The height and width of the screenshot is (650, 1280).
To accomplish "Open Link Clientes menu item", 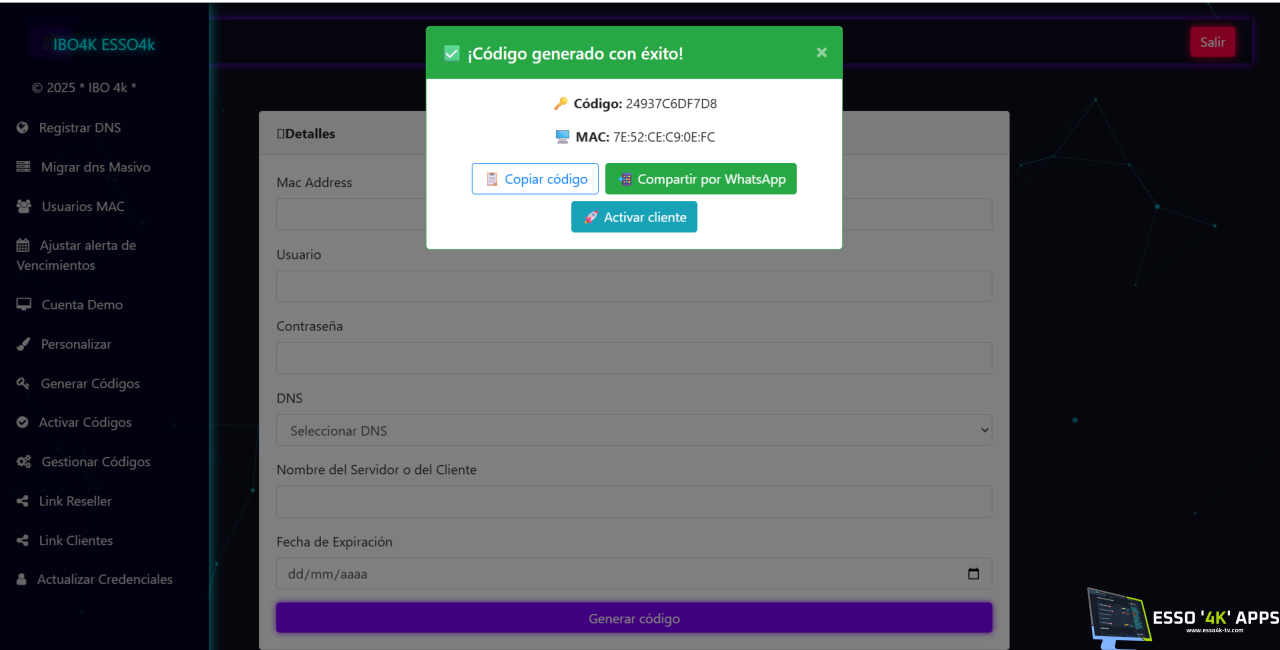I will (75, 540).
